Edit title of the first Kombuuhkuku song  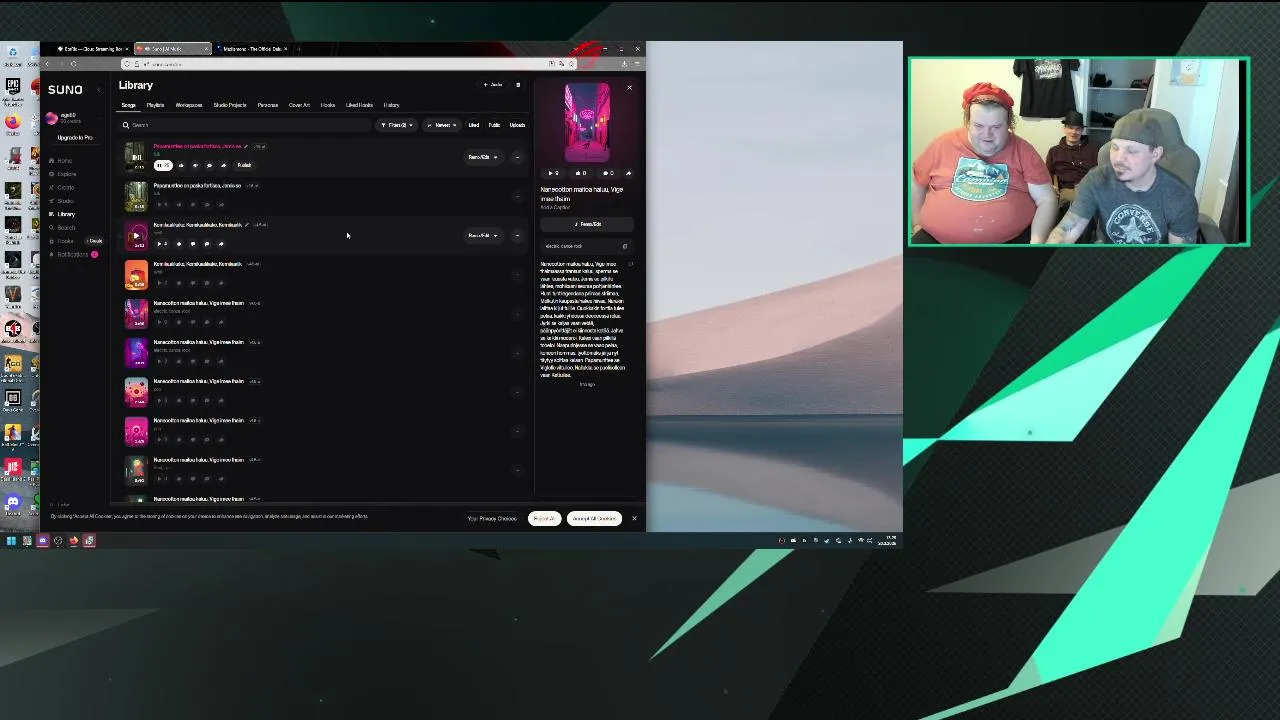246,225
